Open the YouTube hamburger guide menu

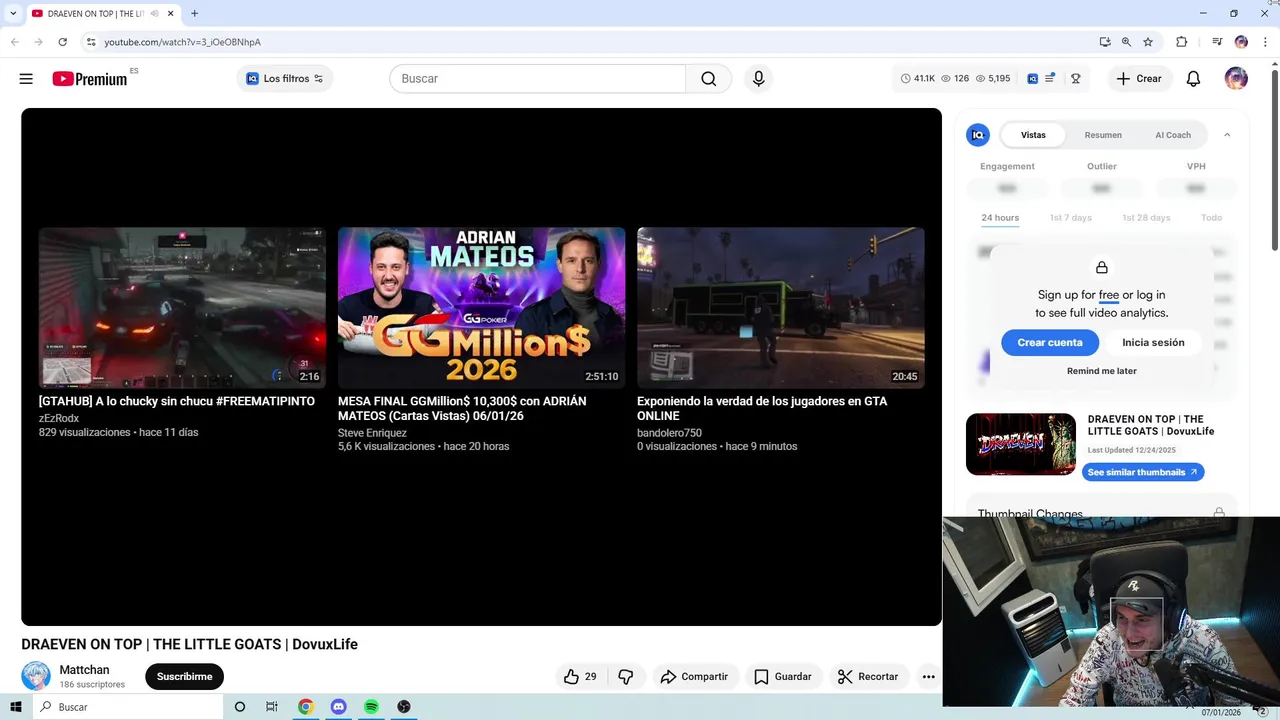coord(26,79)
